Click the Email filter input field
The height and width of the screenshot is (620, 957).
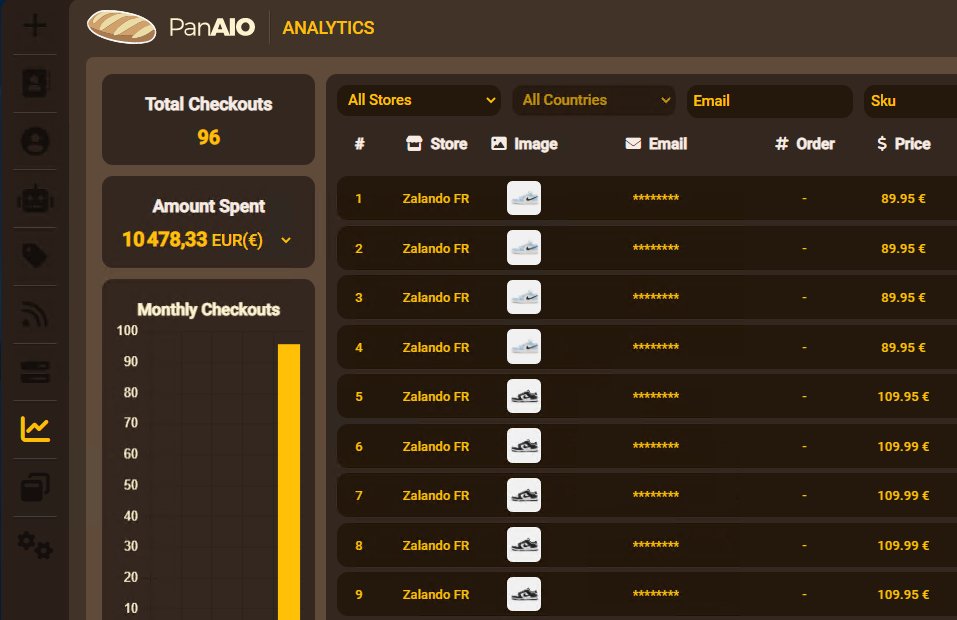[770, 101]
